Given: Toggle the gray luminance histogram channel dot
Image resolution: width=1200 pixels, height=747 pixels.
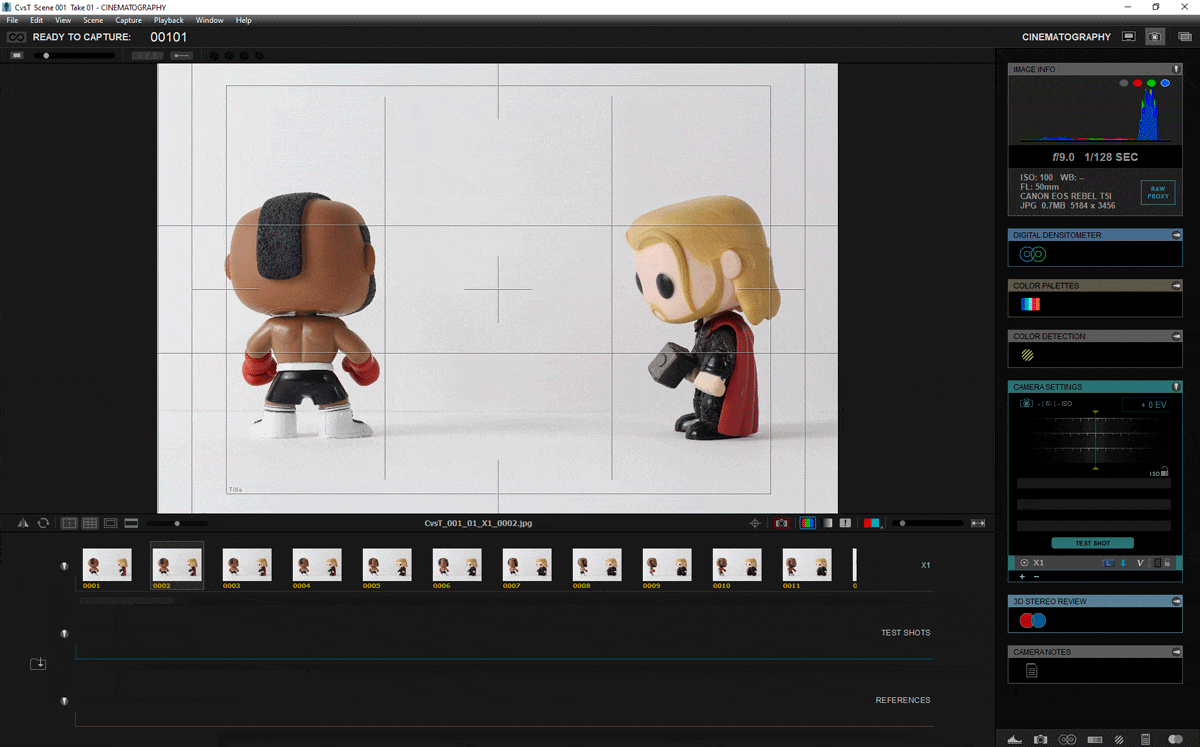Looking at the screenshot, I should point(1124,83).
